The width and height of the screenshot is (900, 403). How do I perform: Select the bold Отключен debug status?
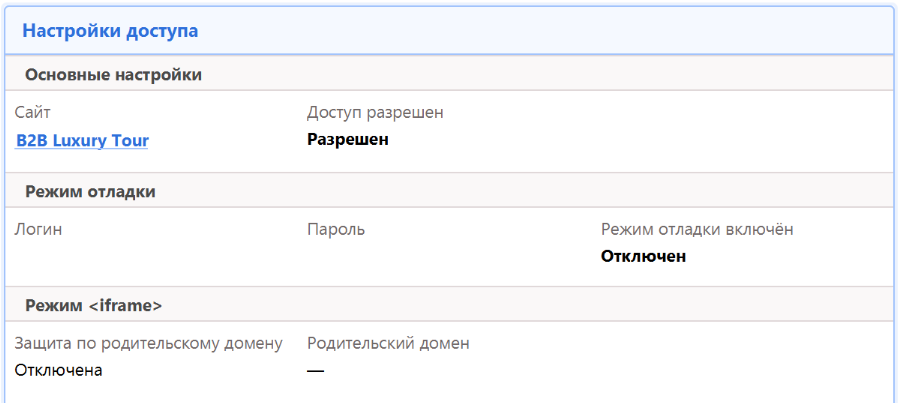[643, 256]
